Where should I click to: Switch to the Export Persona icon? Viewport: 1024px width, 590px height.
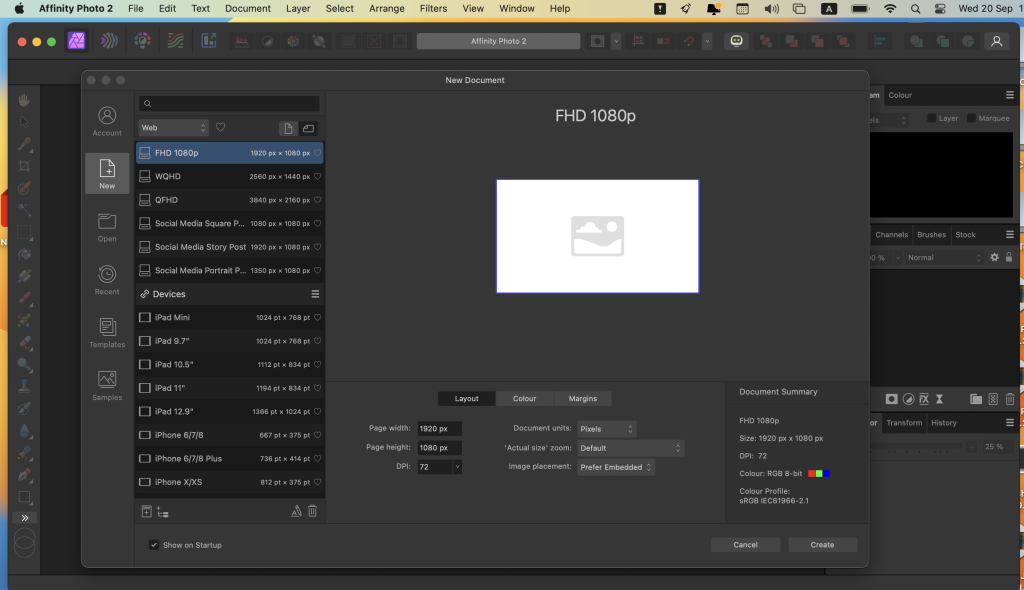[208, 41]
